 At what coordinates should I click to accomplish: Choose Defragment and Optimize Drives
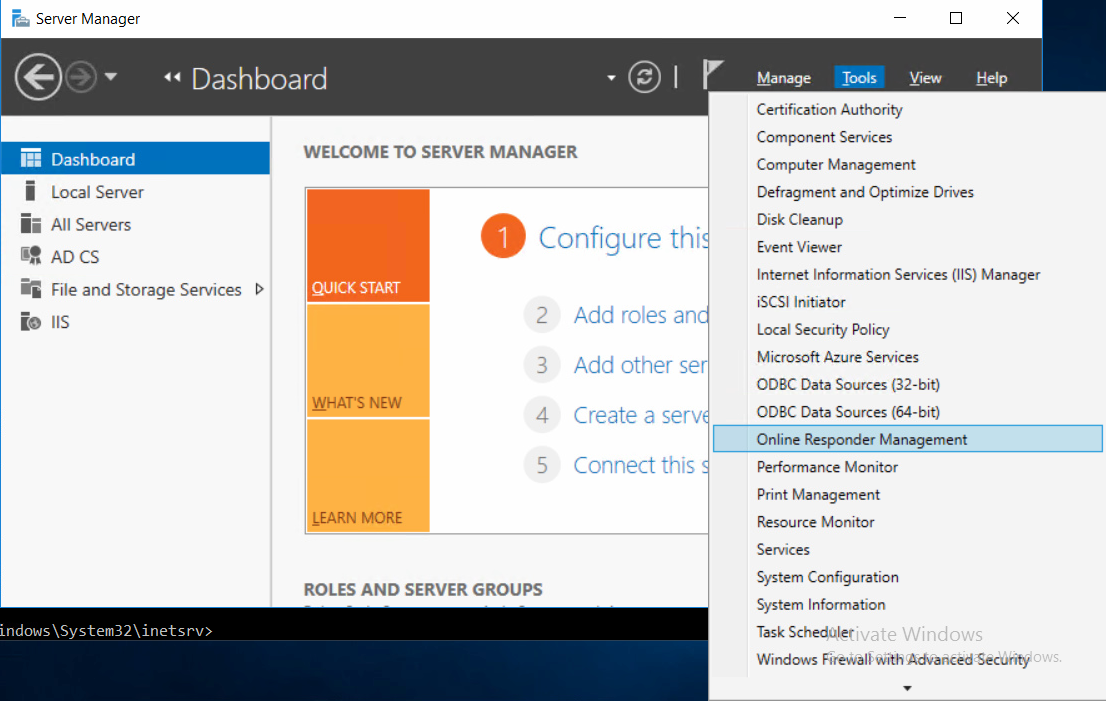(x=865, y=192)
